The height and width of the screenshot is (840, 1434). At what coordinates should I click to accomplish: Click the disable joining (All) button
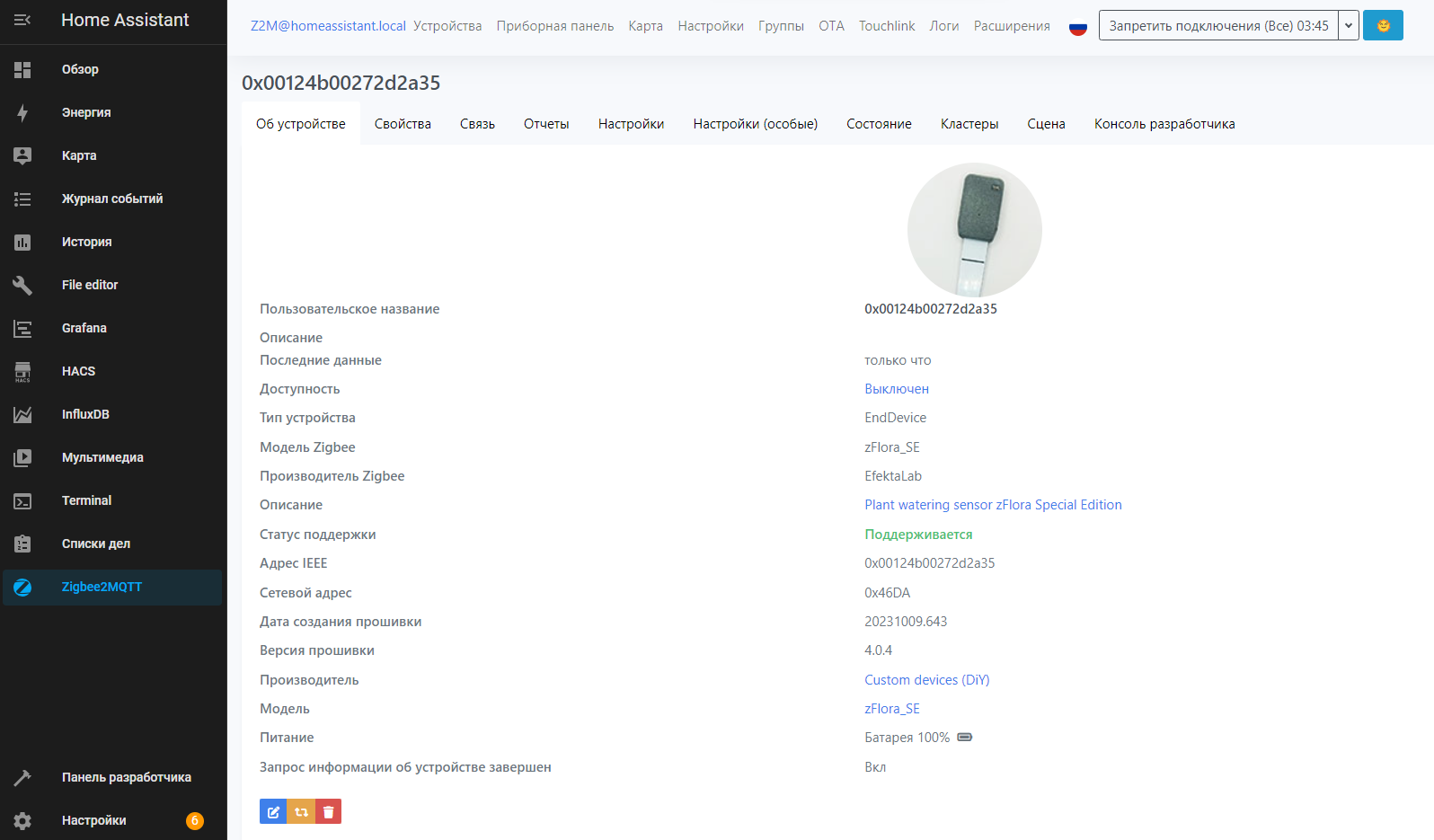pyautogui.click(x=1217, y=25)
